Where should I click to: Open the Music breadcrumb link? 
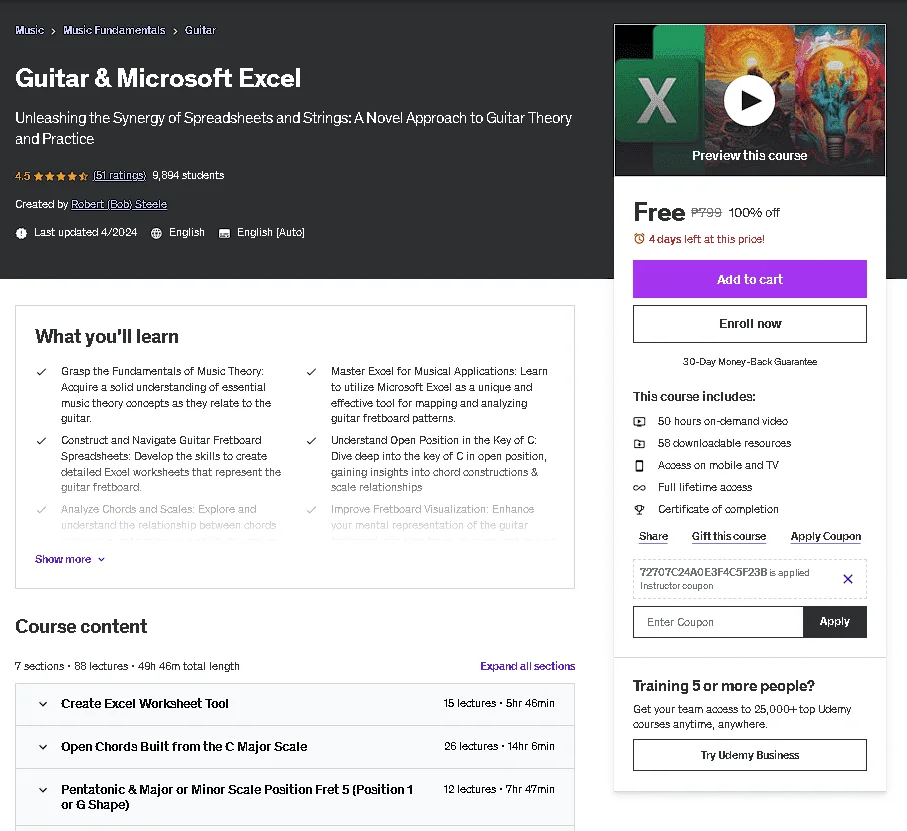pyautogui.click(x=30, y=30)
